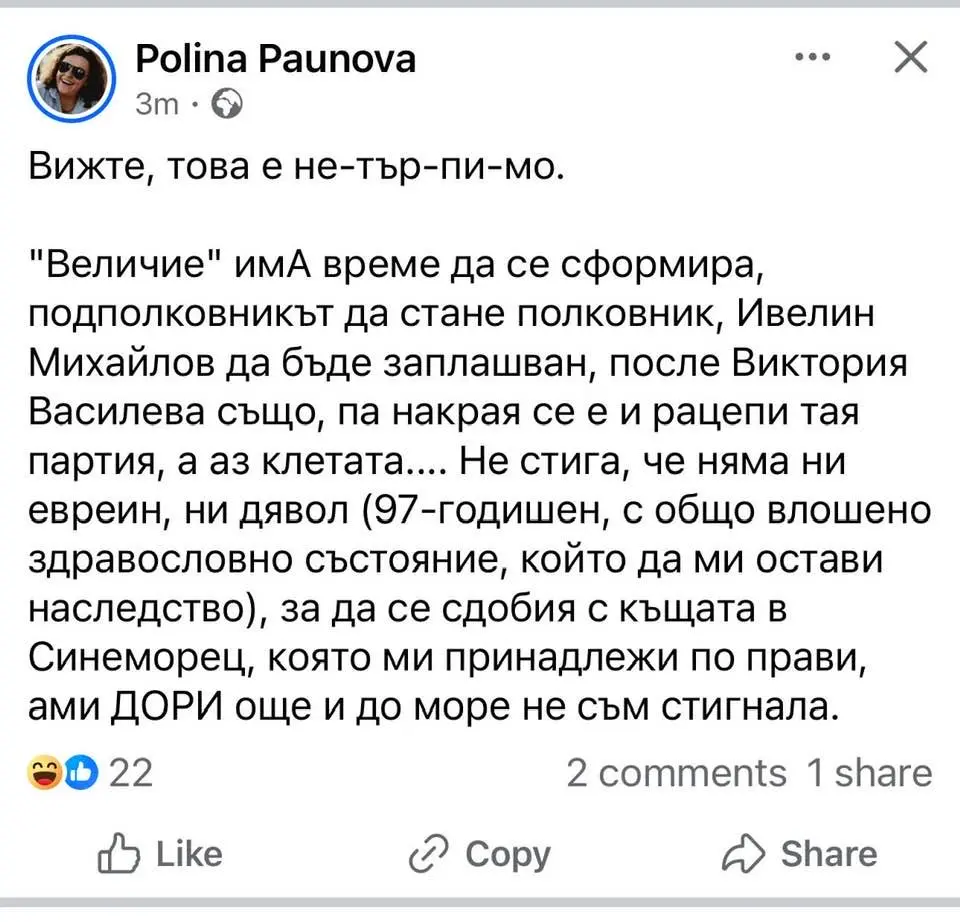Open the 2 comments link
Screen dimensions: 960x922
pyautogui.click(x=676, y=773)
